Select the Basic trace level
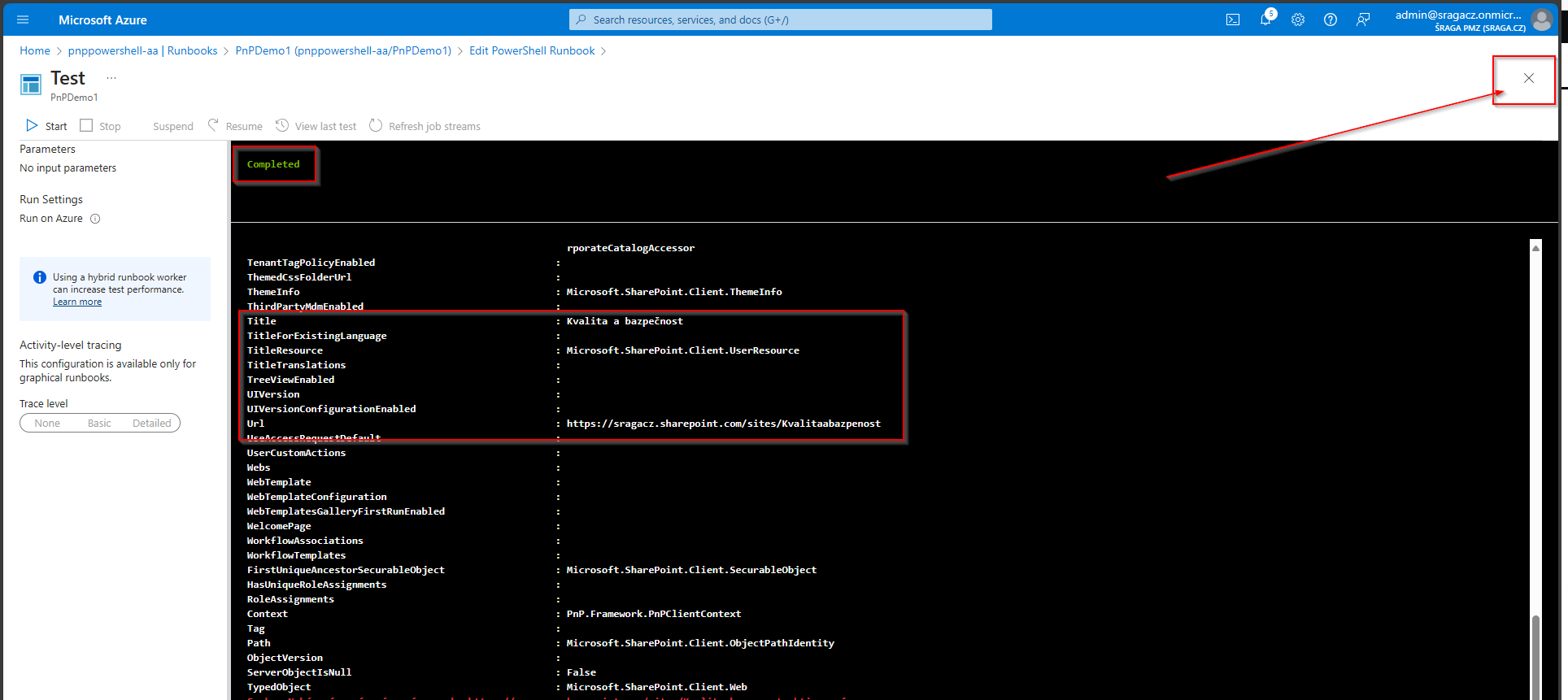Image resolution: width=1568 pixels, height=700 pixels. (x=99, y=424)
